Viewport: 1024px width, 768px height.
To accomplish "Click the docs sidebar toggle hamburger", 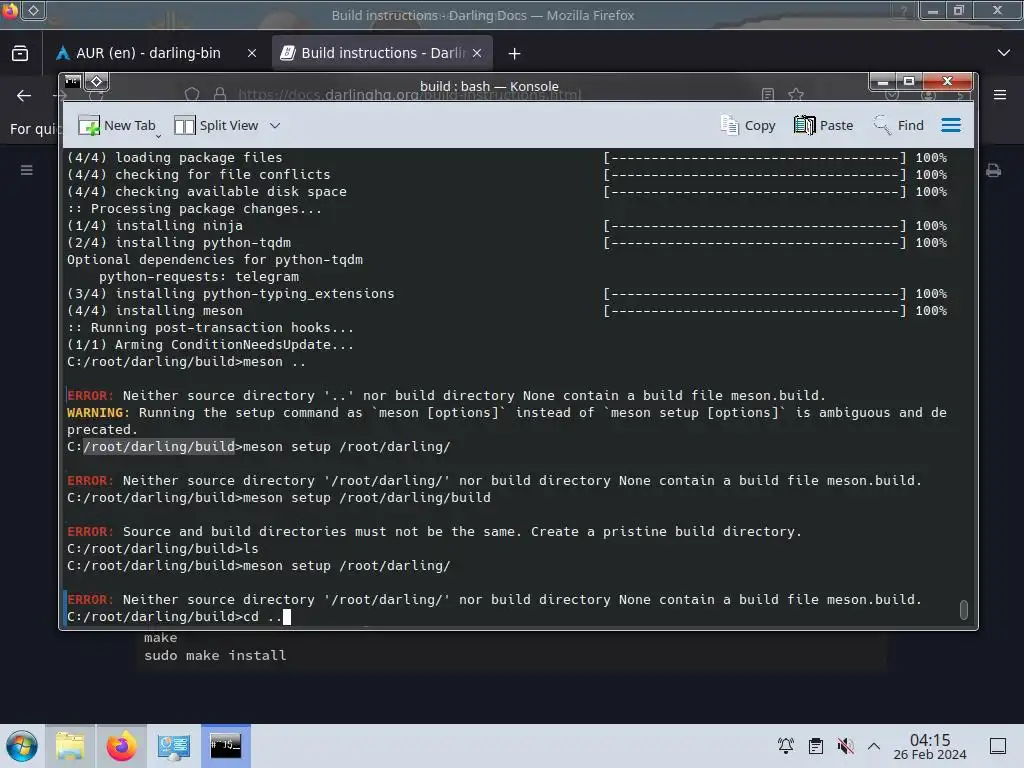I will [27, 170].
